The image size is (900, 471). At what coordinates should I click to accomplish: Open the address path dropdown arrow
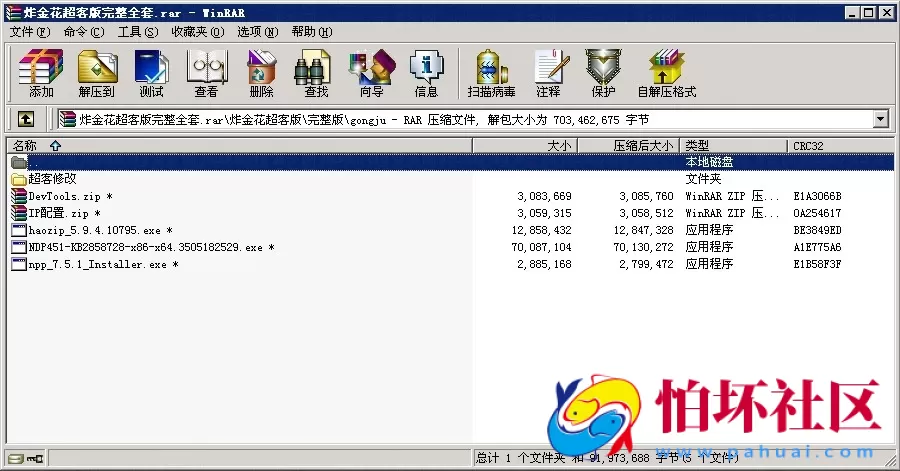pyautogui.click(x=880, y=119)
